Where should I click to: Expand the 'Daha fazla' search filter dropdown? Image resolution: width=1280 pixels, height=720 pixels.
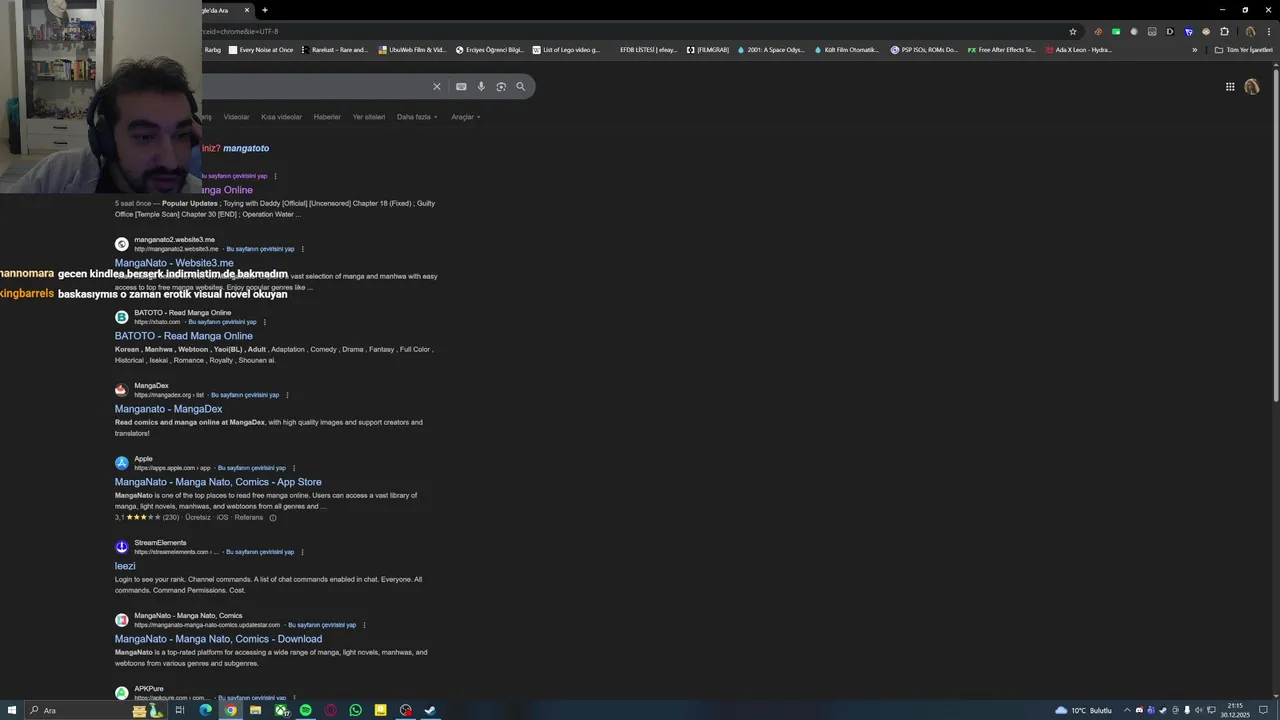coord(417,117)
